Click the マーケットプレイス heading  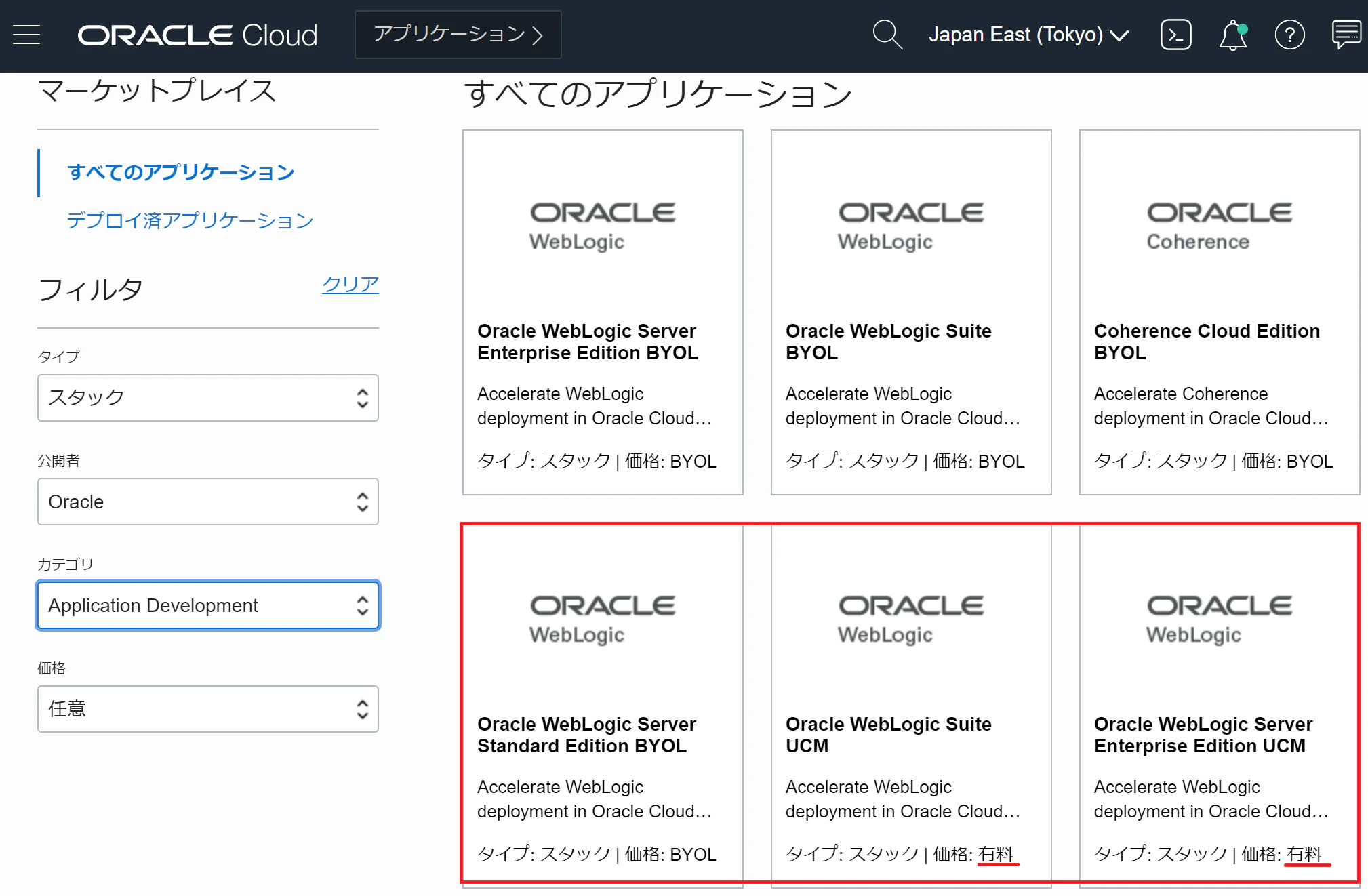157,91
